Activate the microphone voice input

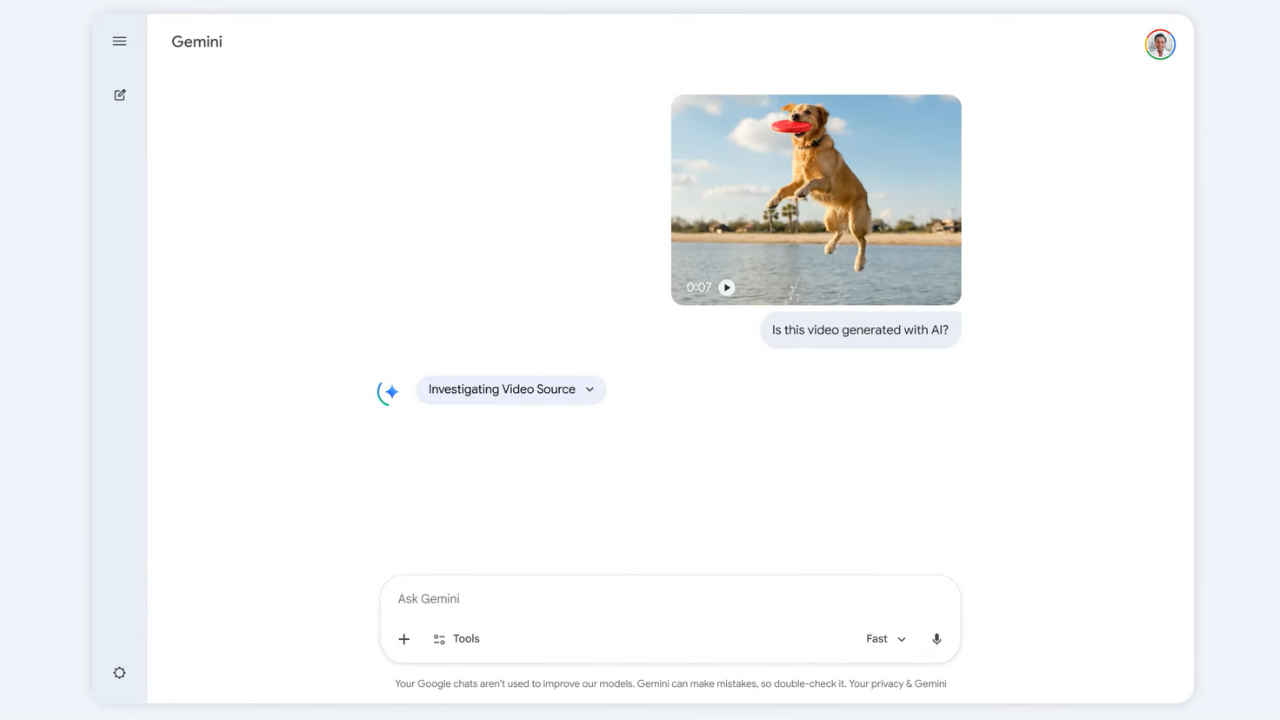(x=936, y=639)
